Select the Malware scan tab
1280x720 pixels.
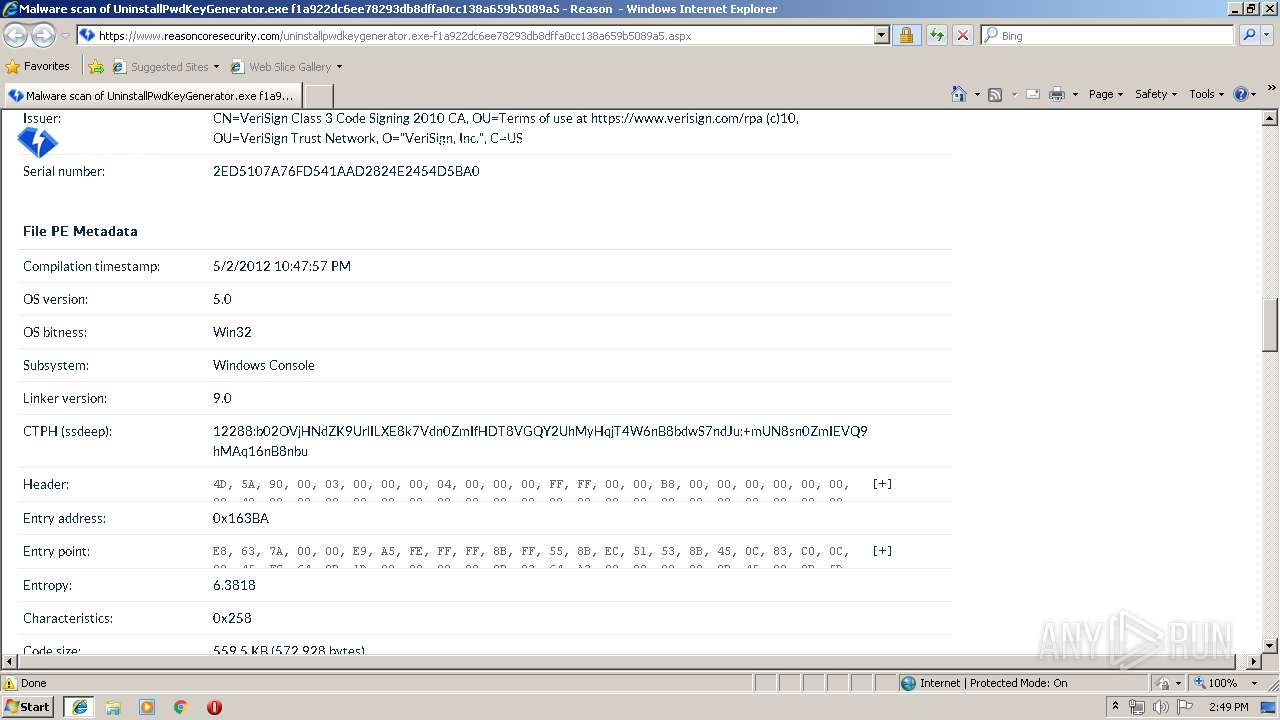[x=152, y=96]
